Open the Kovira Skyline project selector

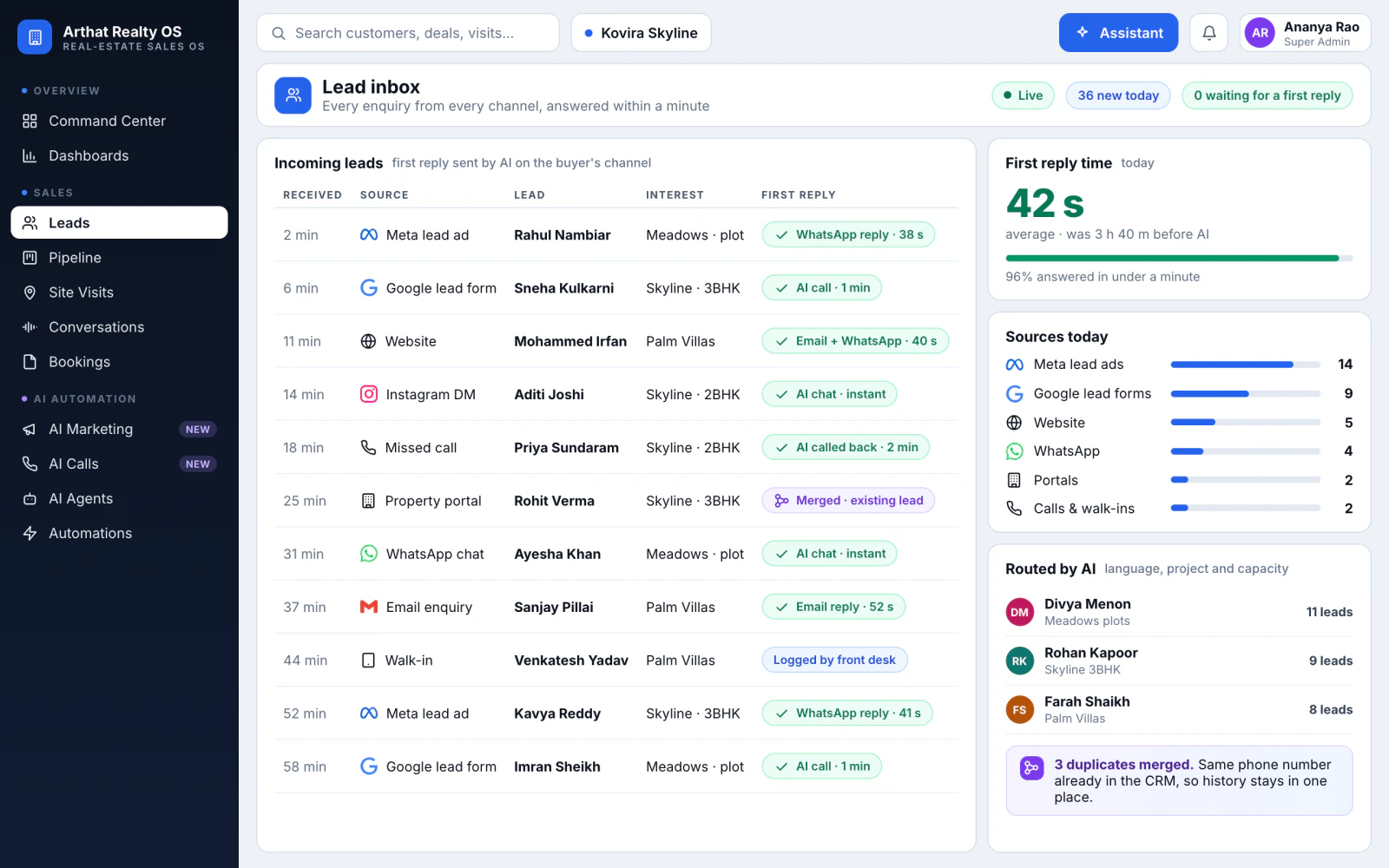(641, 33)
